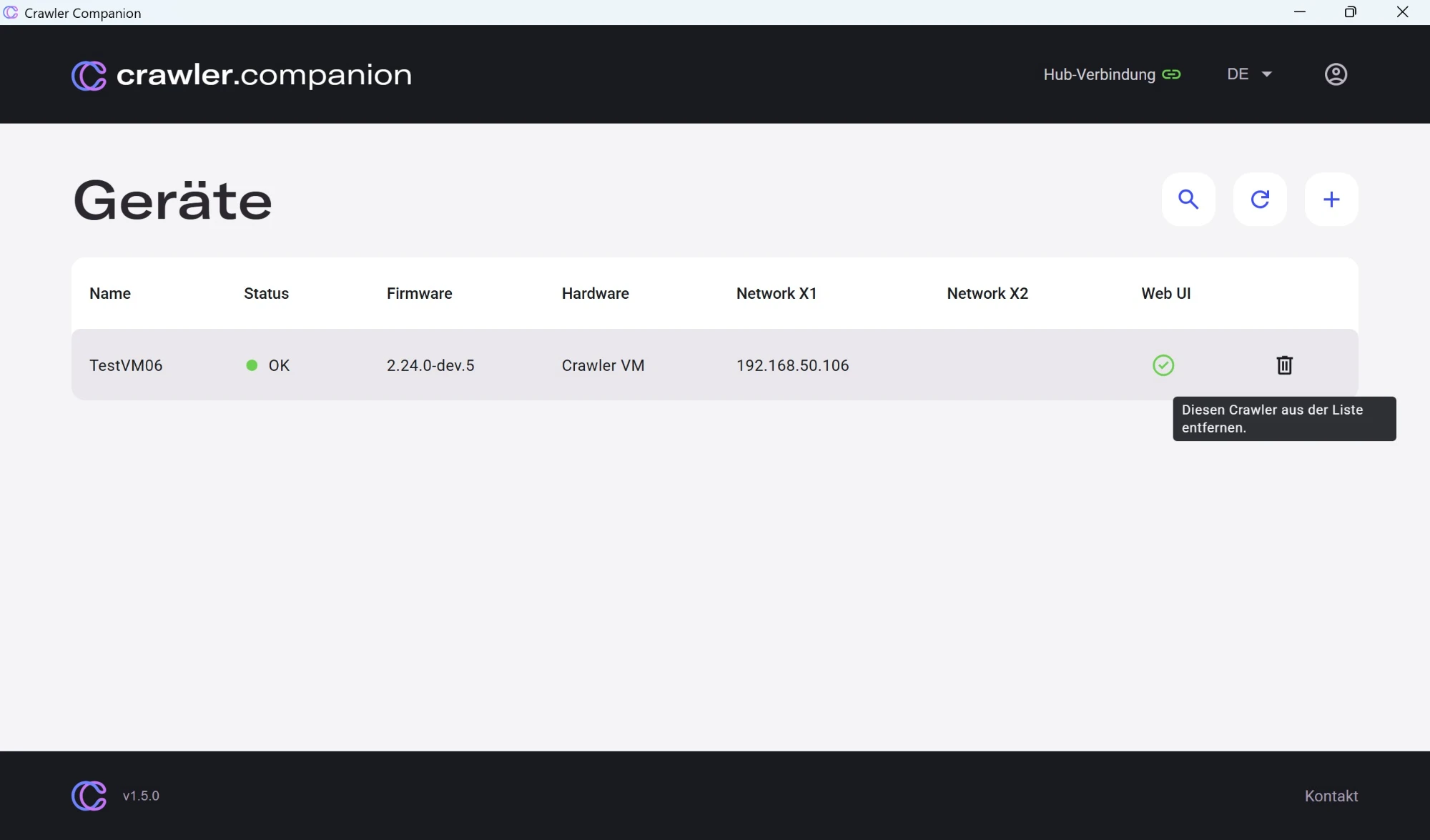This screenshot has height=840, width=1430.
Task: Open the device search
Action: 1188,199
